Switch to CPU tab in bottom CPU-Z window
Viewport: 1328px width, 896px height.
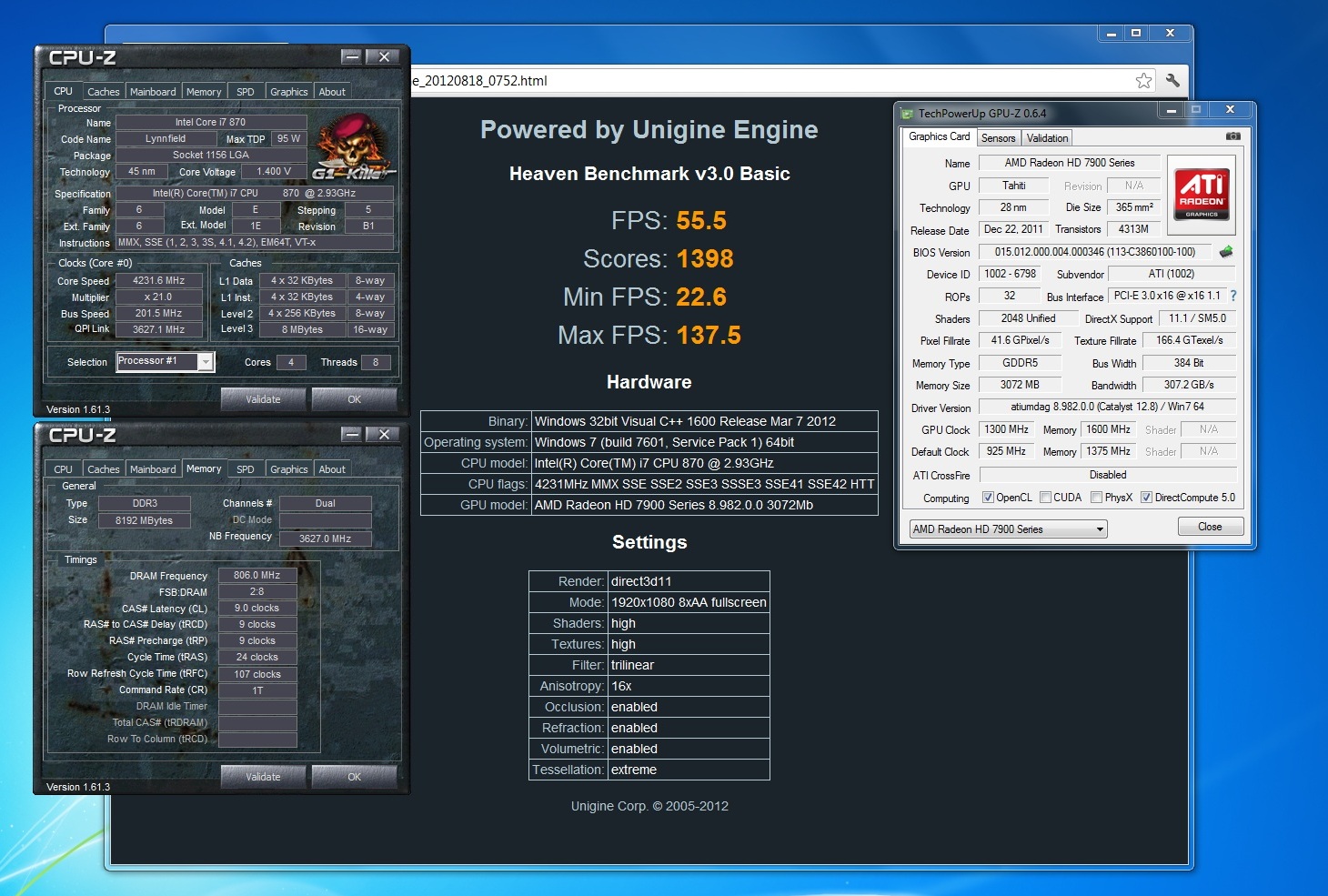(63, 469)
